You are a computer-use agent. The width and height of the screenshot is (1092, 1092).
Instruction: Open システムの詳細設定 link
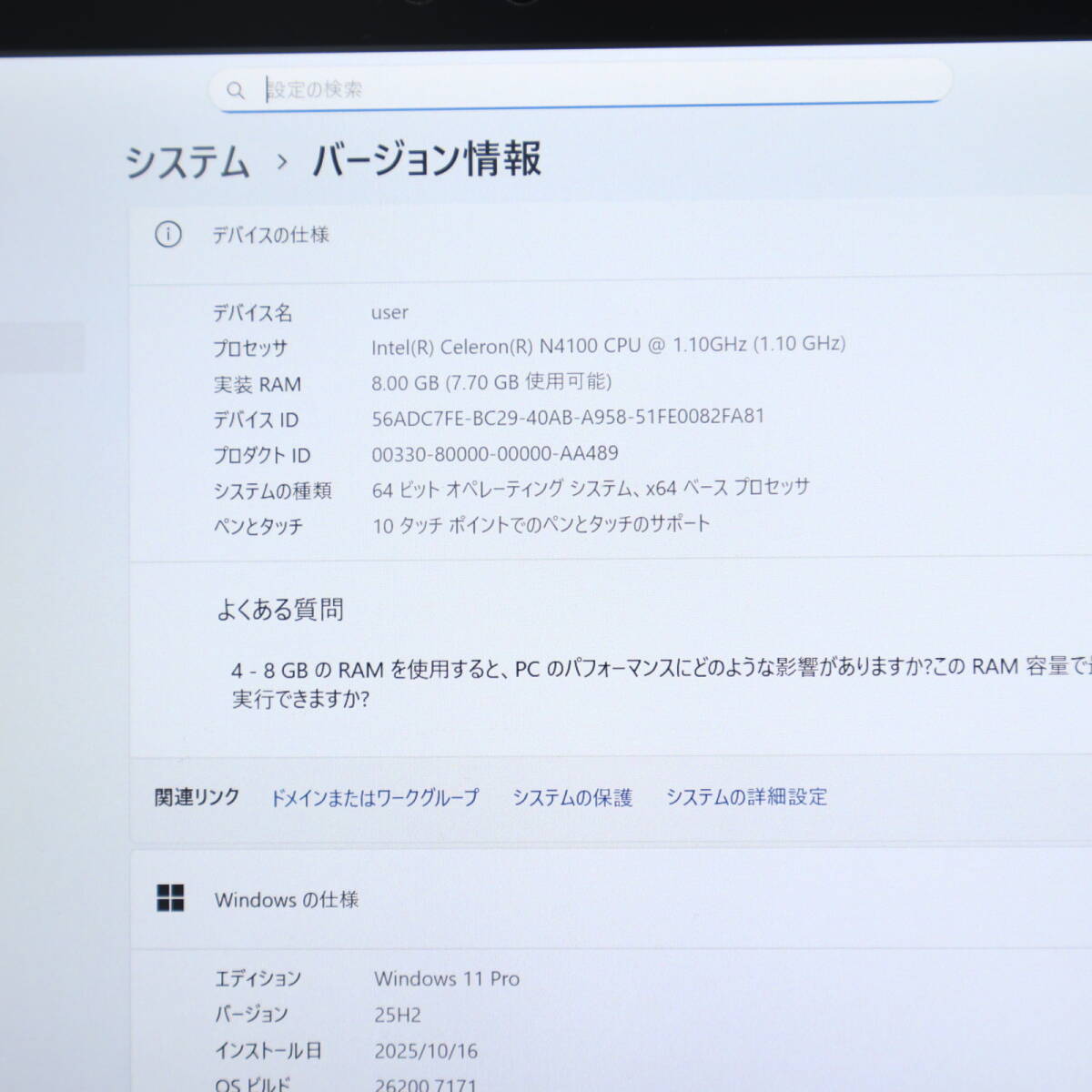[746, 797]
